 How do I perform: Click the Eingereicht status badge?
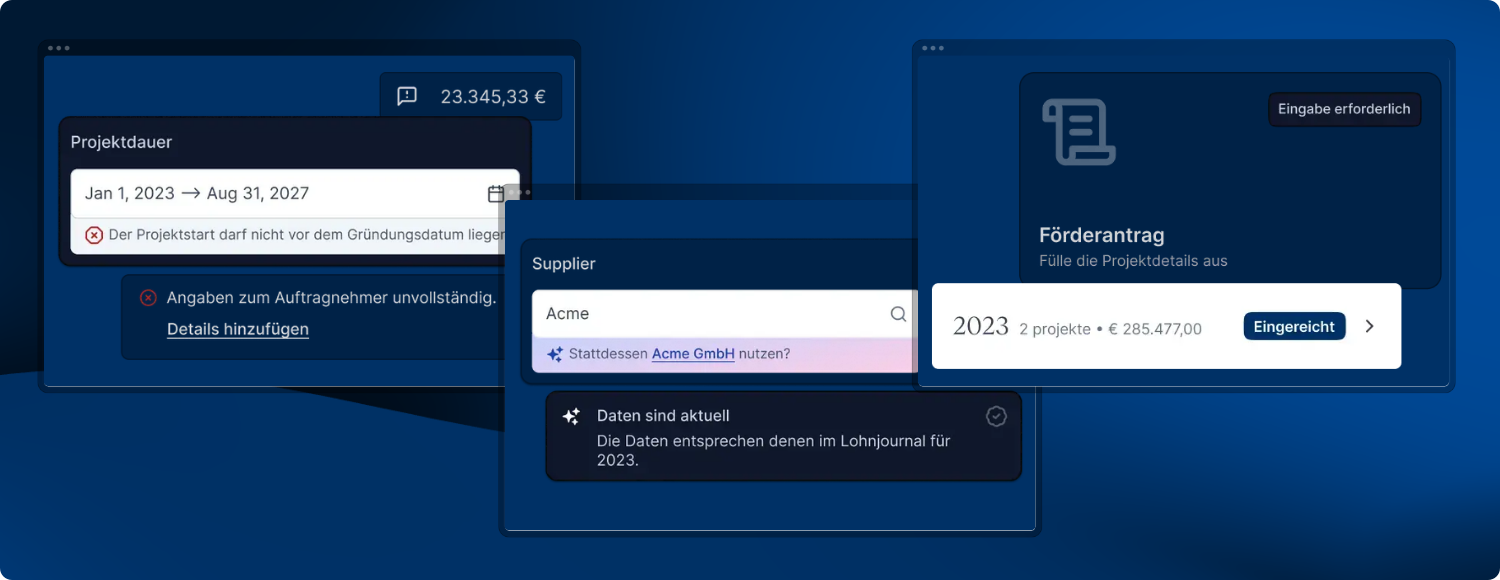1294,327
